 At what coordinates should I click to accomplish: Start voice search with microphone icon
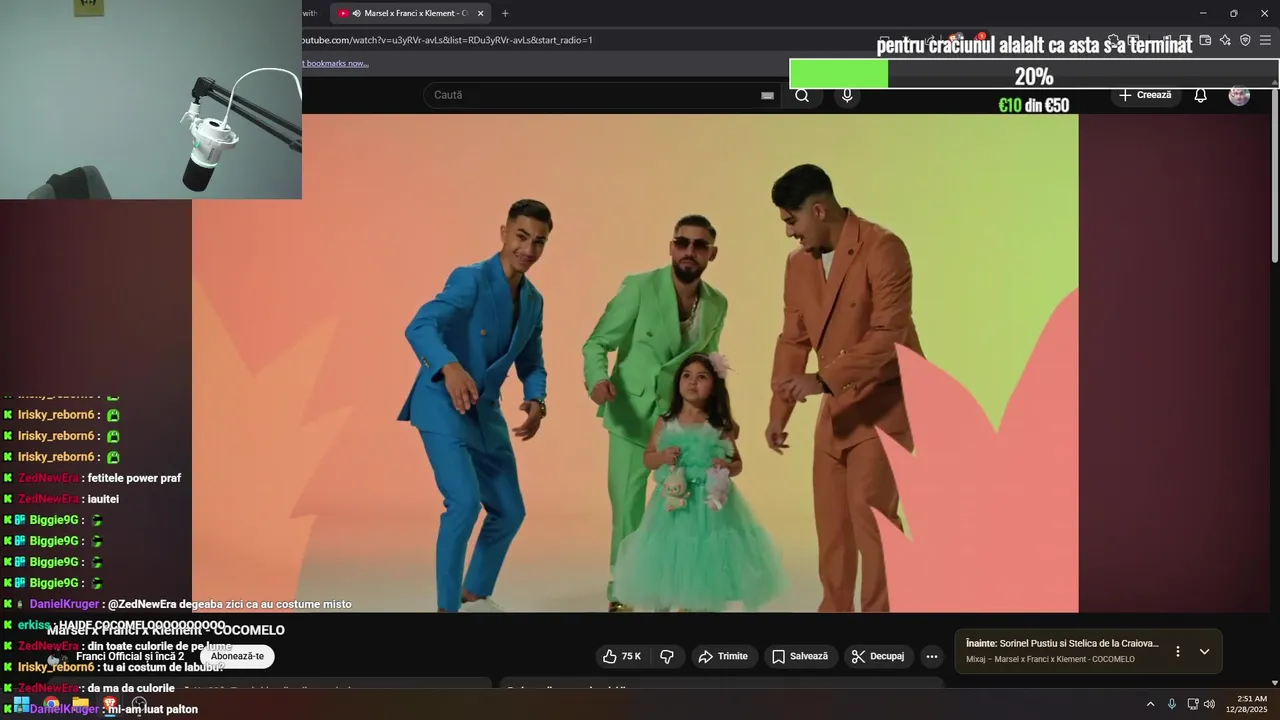847,95
